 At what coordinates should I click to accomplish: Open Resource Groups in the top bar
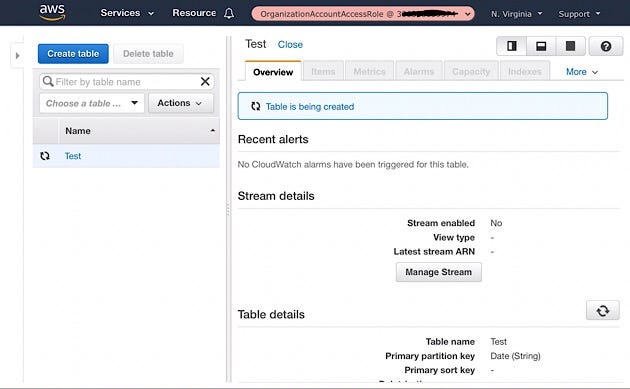(194, 13)
